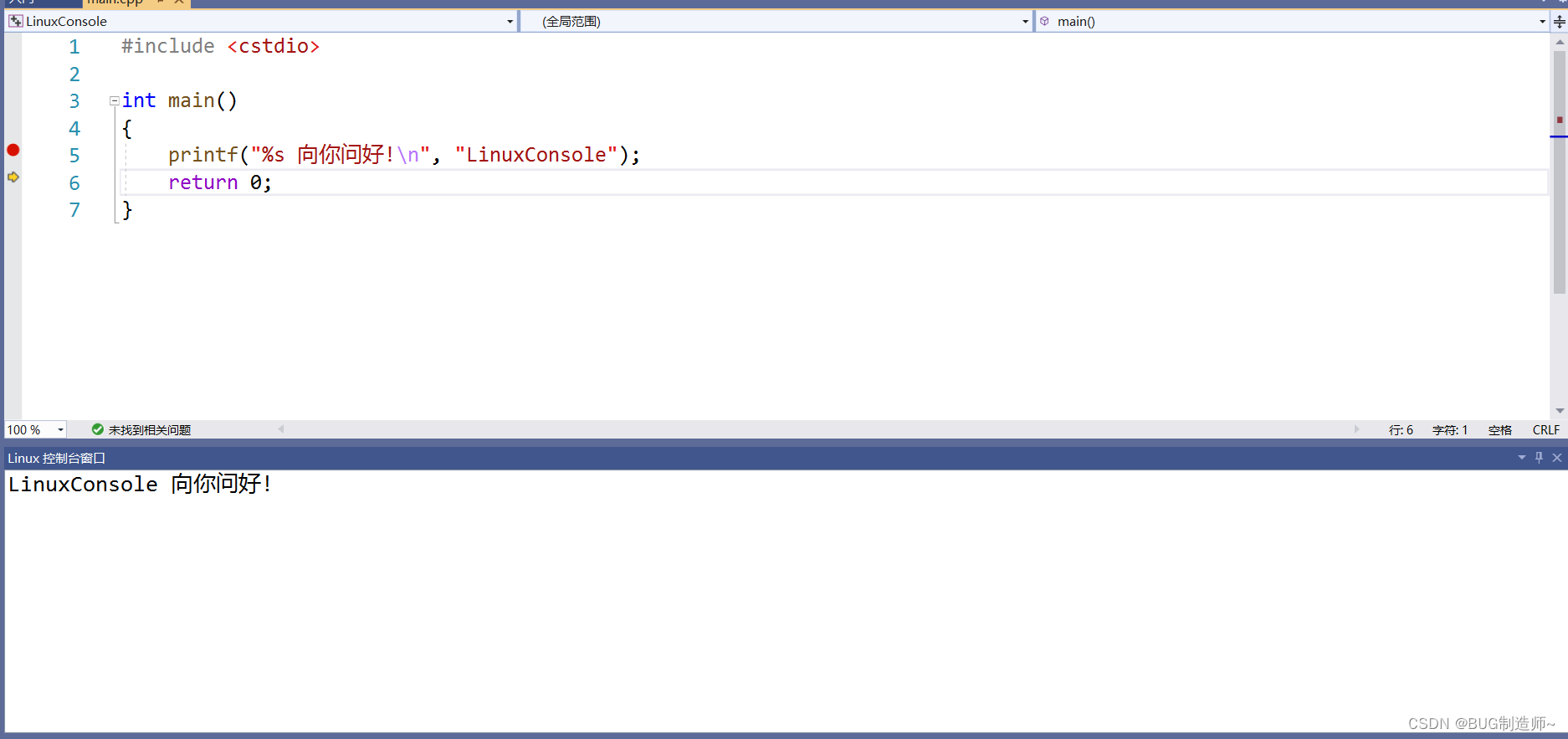Click the console output 'LinuxConsole 向你问好!'
The height and width of the screenshot is (739, 1568).
tap(140, 485)
